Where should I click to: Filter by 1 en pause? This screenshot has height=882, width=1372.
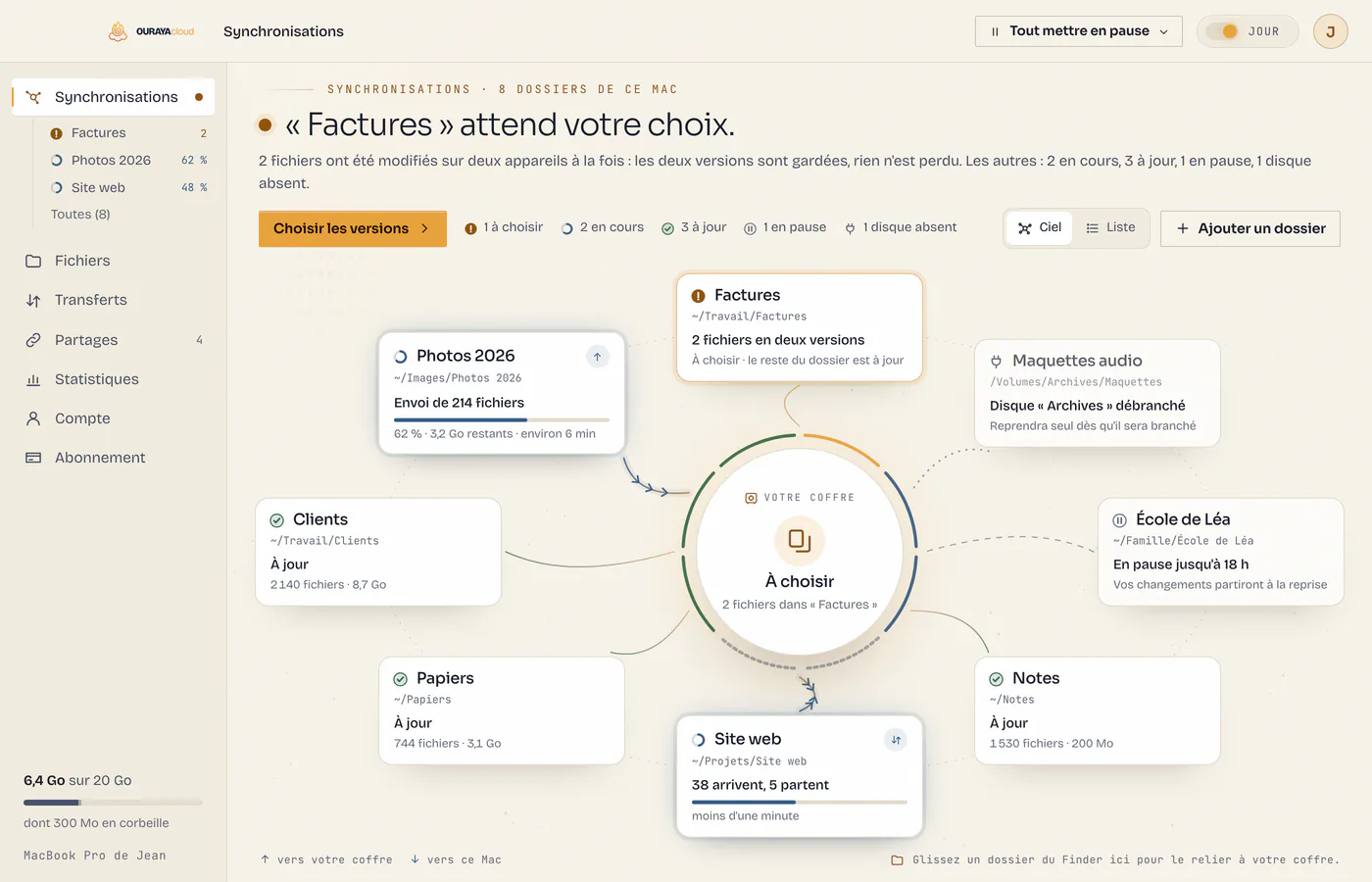785,227
